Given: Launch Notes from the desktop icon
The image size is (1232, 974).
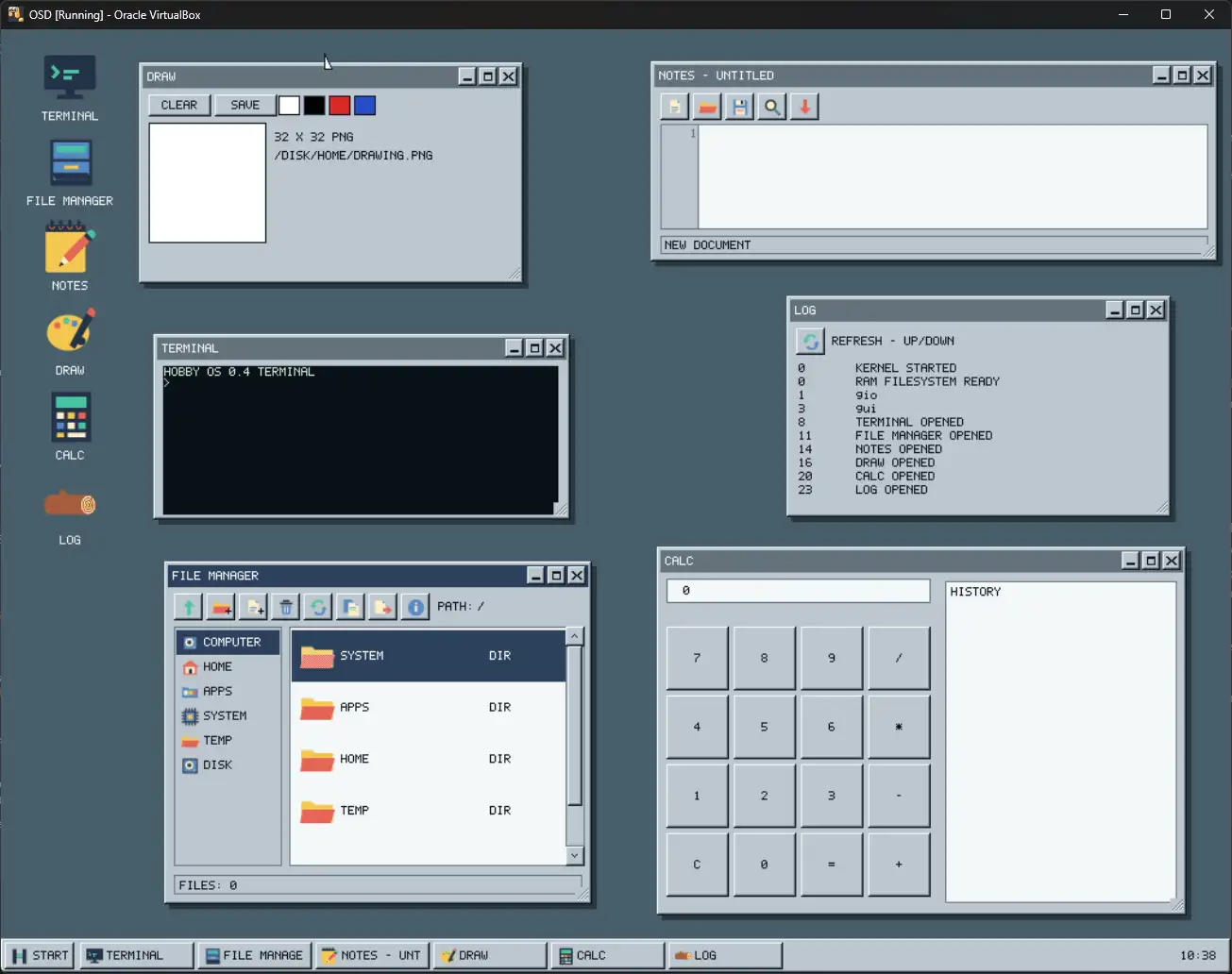Looking at the screenshot, I should point(70,258).
